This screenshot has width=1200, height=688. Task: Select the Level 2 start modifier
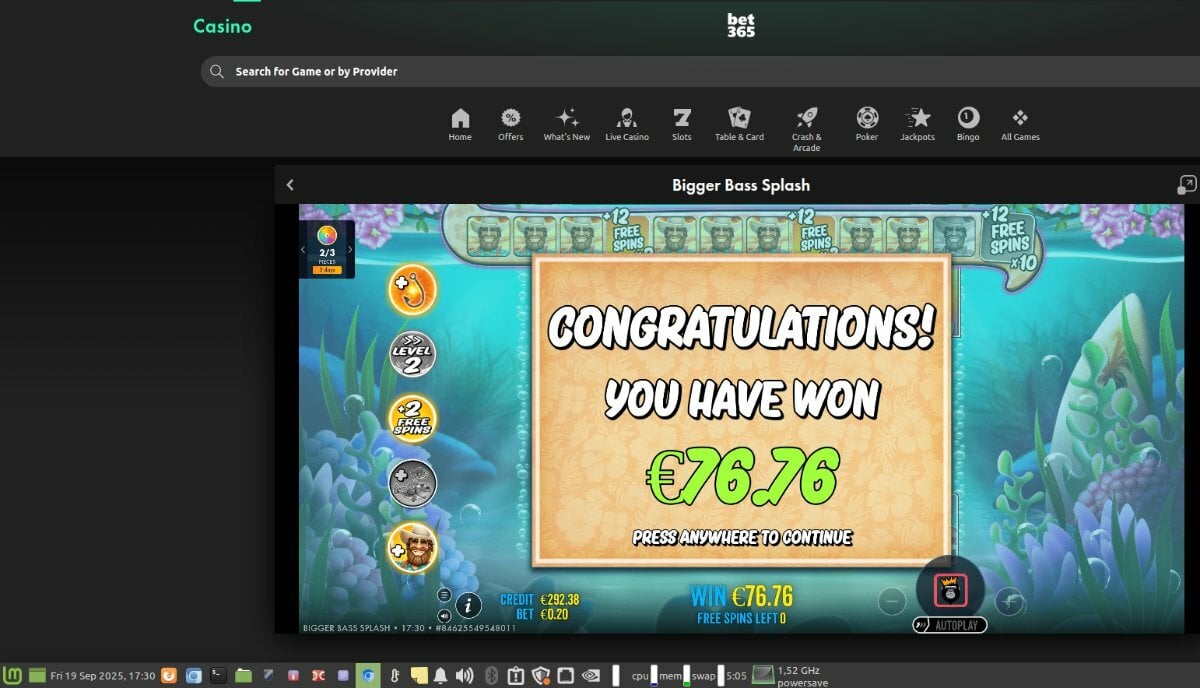point(412,354)
